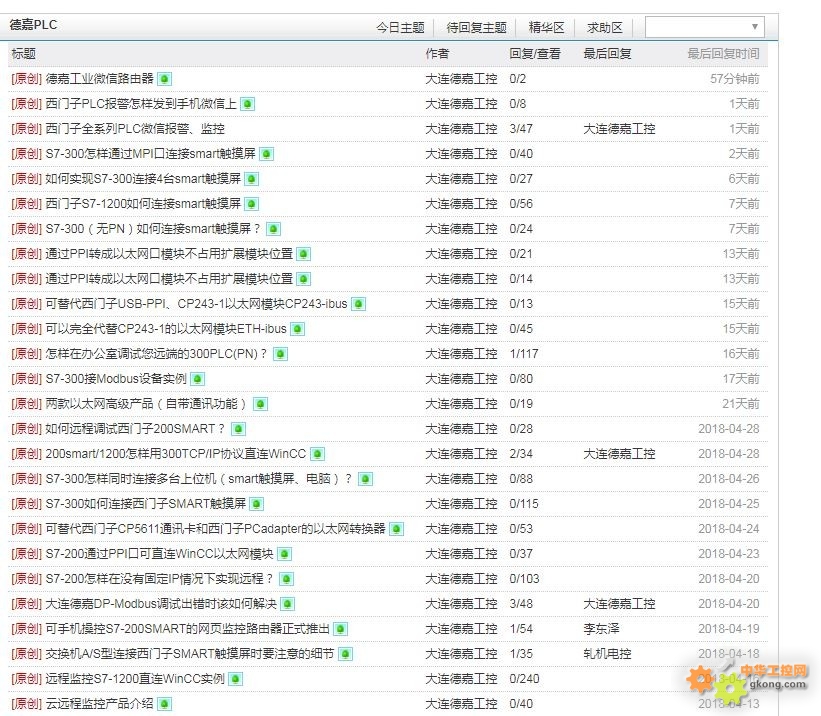Click the green icon after the "交换机A/S型" thread title
This screenshot has height=716, width=821.
(345, 654)
